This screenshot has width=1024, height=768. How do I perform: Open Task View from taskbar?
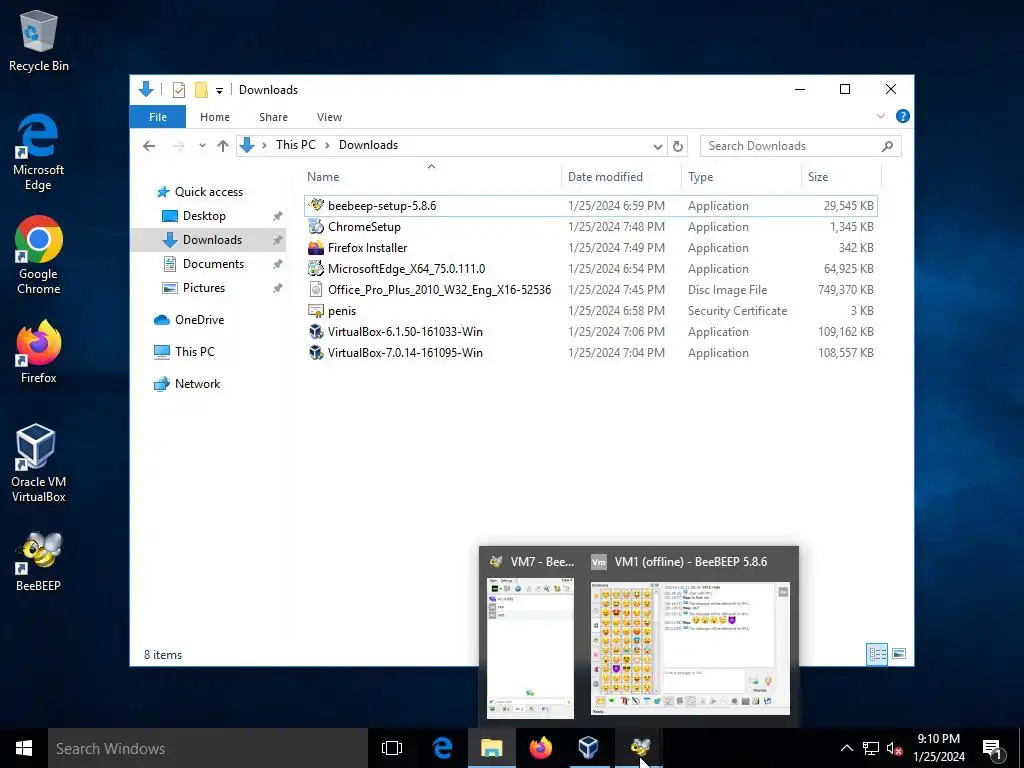(x=392, y=748)
